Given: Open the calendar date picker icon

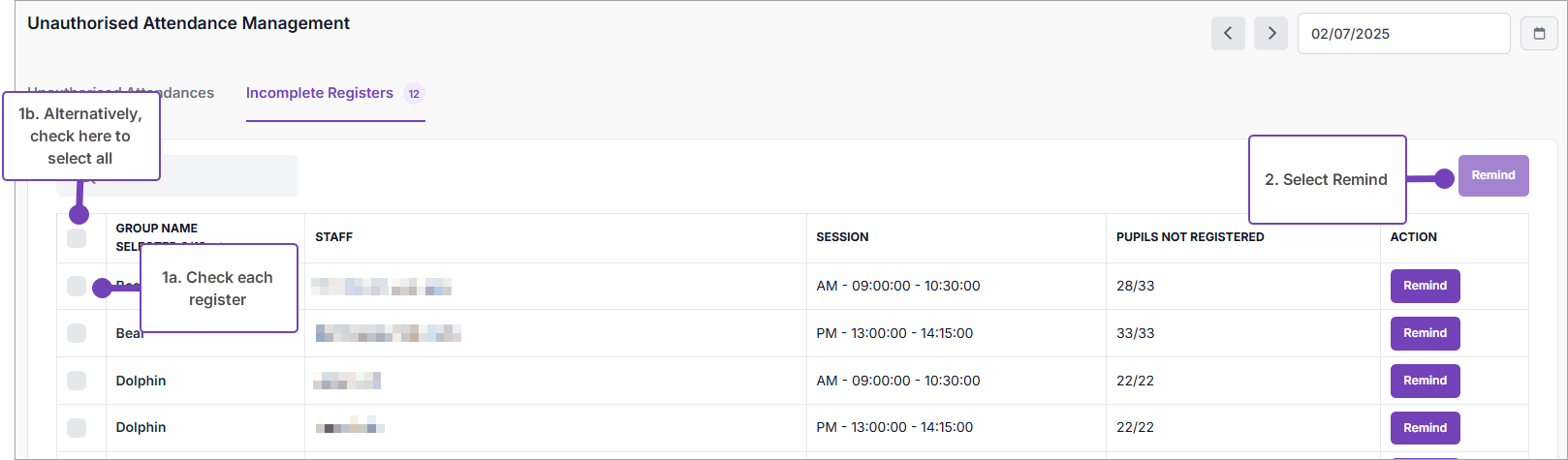Looking at the screenshot, I should point(1539,33).
